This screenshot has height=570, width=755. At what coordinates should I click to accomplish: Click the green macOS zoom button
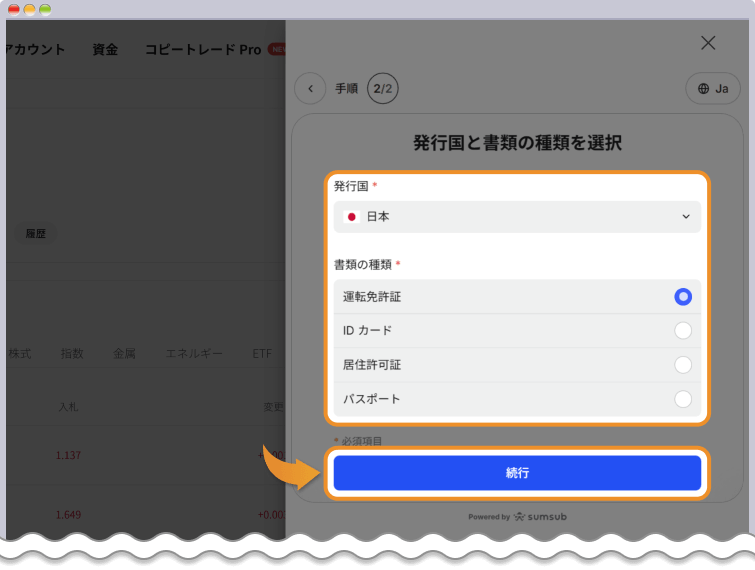[x=45, y=9]
